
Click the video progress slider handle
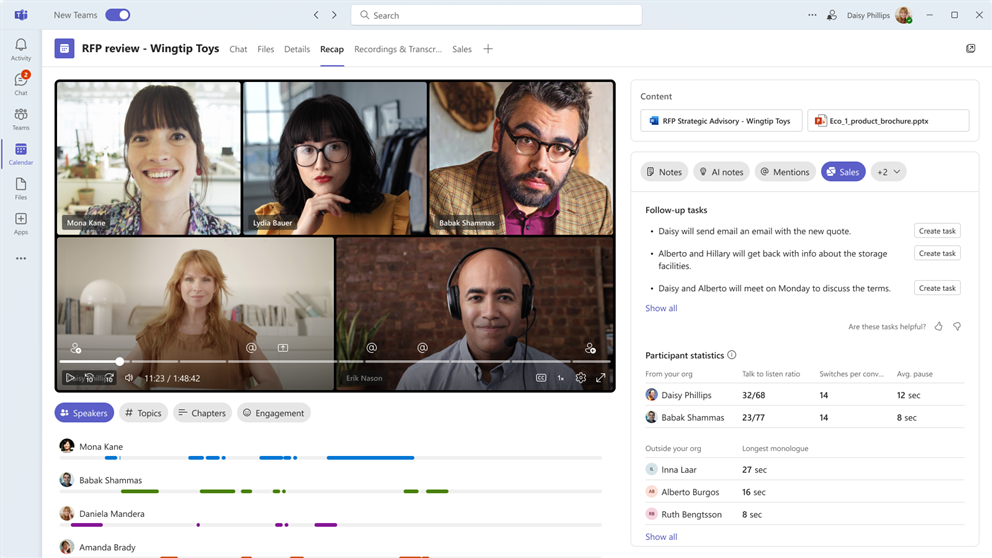pos(120,361)
